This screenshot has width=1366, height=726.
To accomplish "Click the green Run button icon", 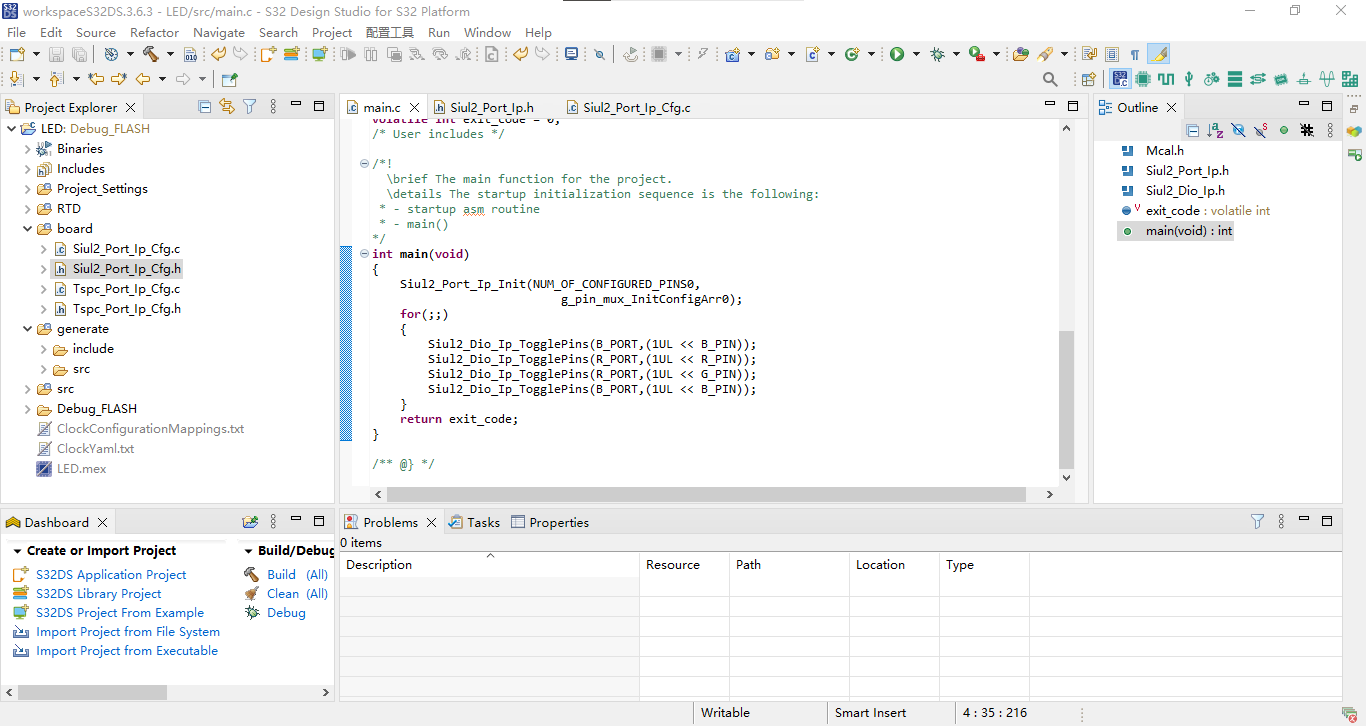I will tap(897, 54).
